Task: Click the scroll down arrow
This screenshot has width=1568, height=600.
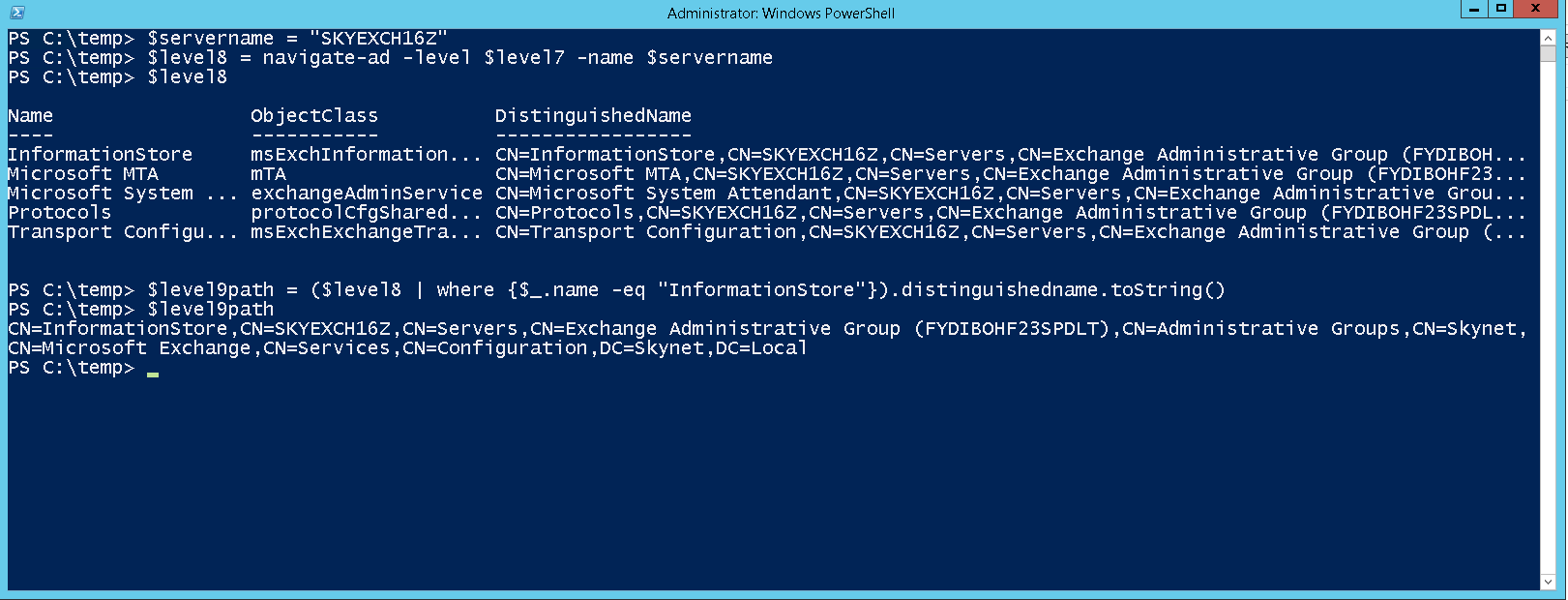Action: coord(1548,582)
